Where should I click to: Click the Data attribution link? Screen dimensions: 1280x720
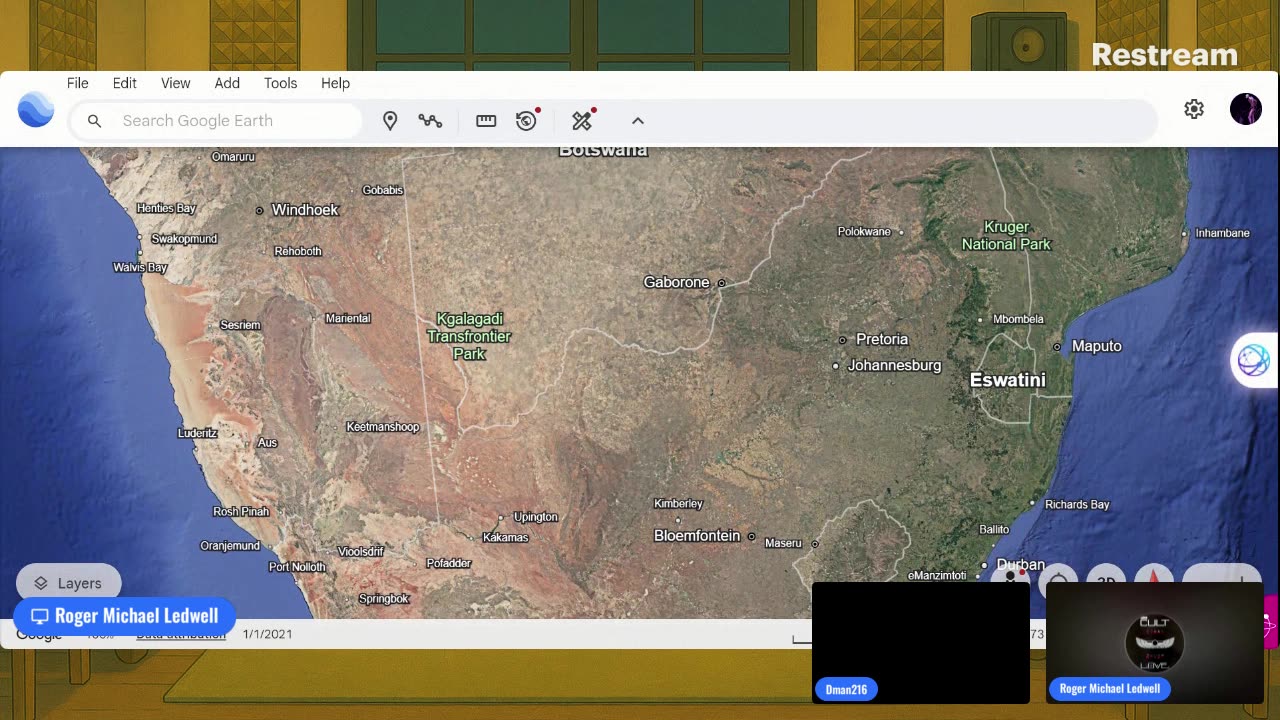181,634
